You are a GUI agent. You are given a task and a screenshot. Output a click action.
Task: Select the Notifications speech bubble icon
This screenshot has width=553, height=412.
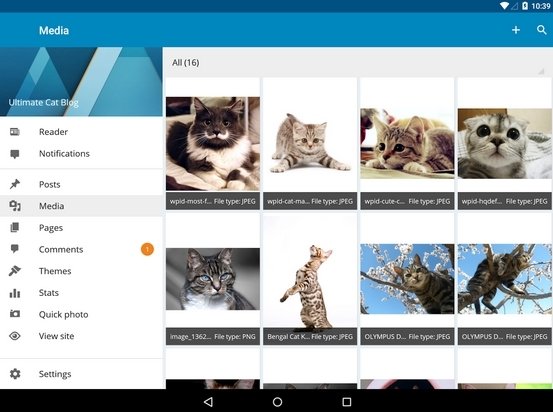pos(15,154)
